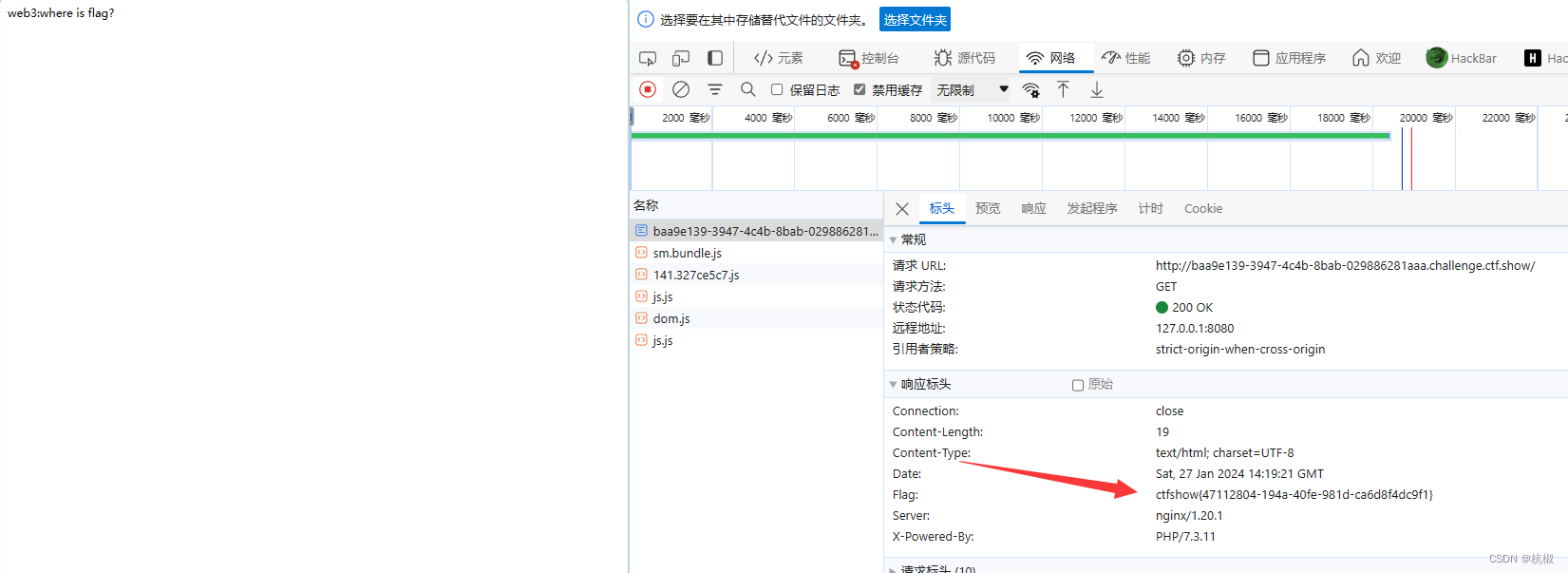
Task: Open the 性能 (Performance) tab
Action: (x=1125, y=58)
